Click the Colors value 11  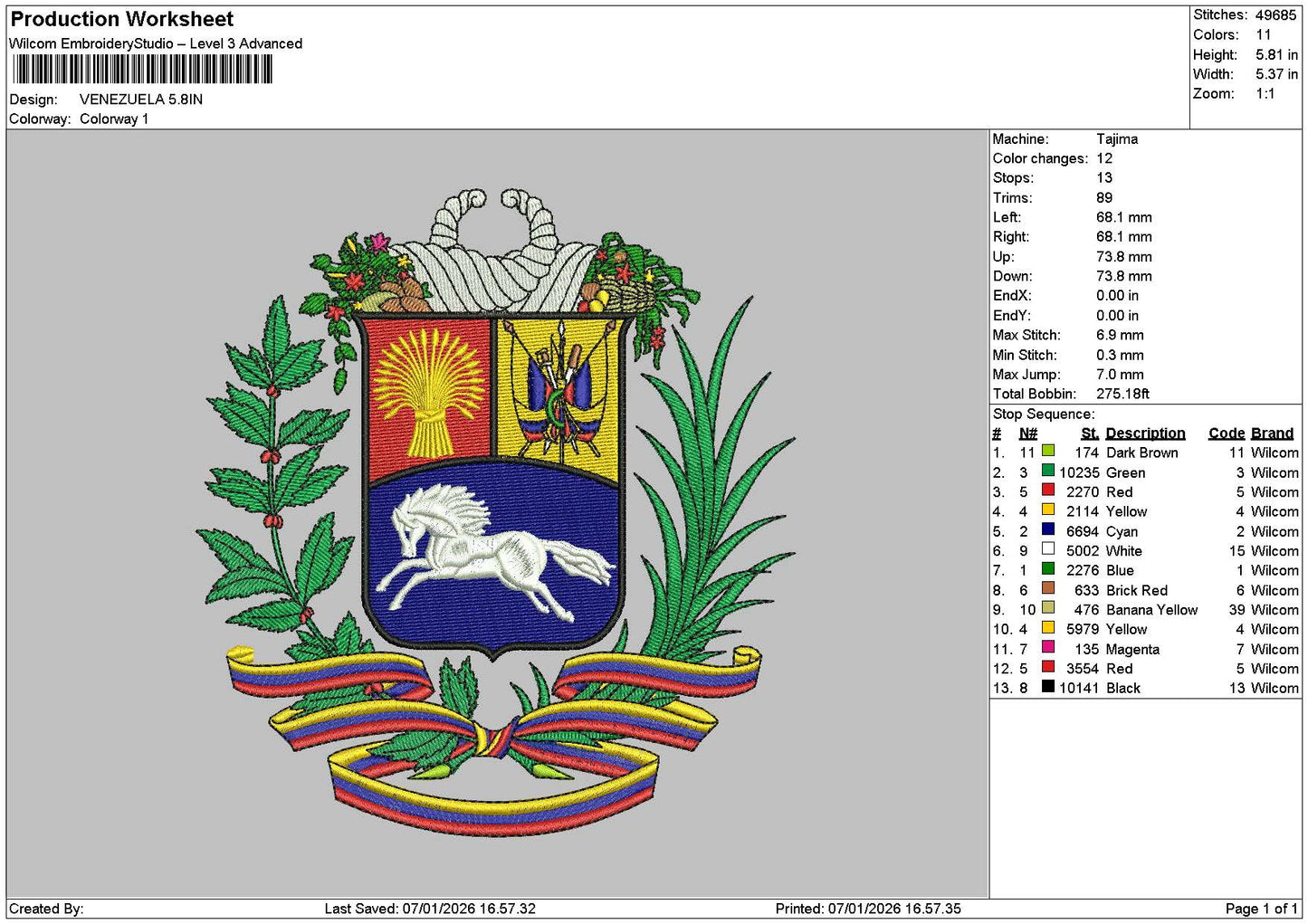1264,34
